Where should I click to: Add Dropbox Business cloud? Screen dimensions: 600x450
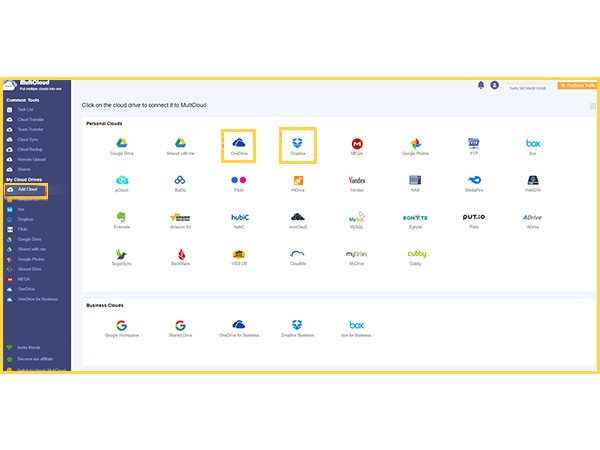pyautogui.click(x=297, y=329)
